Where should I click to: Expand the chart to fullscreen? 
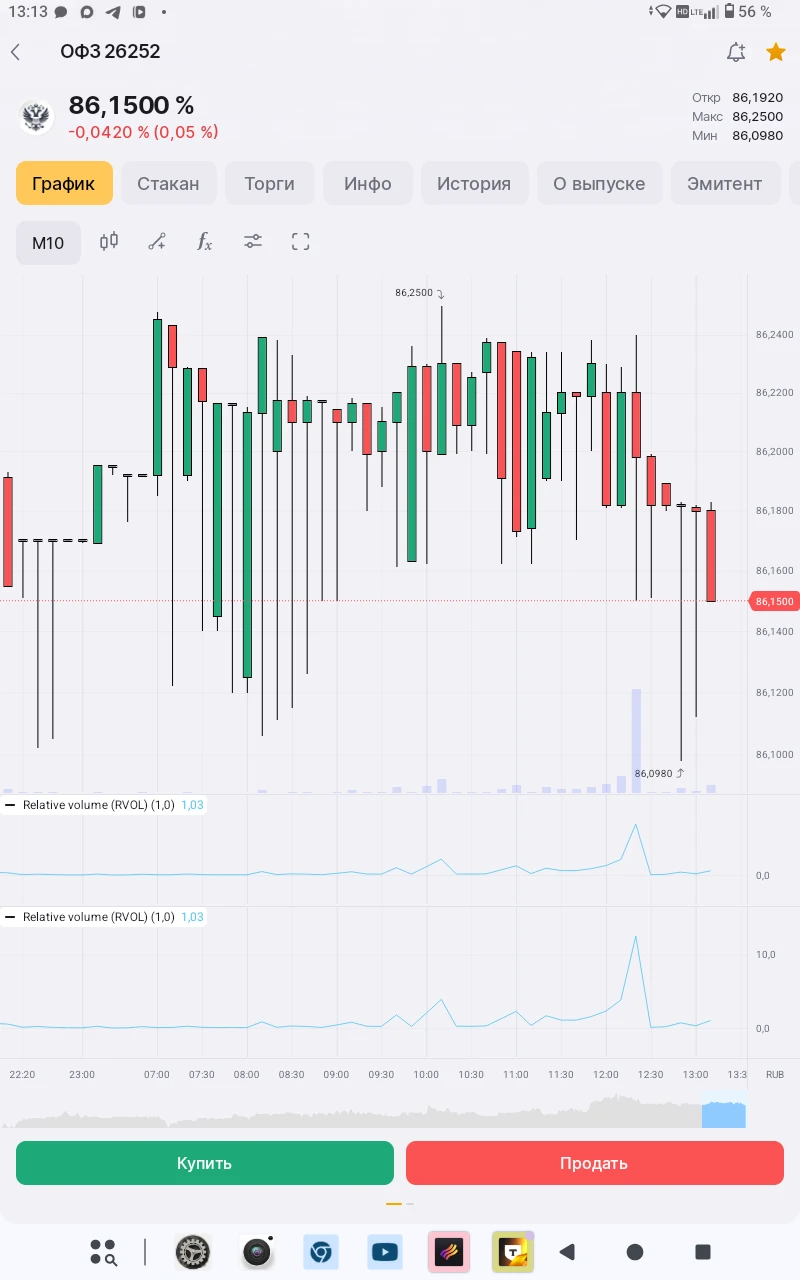click(301, 241)
